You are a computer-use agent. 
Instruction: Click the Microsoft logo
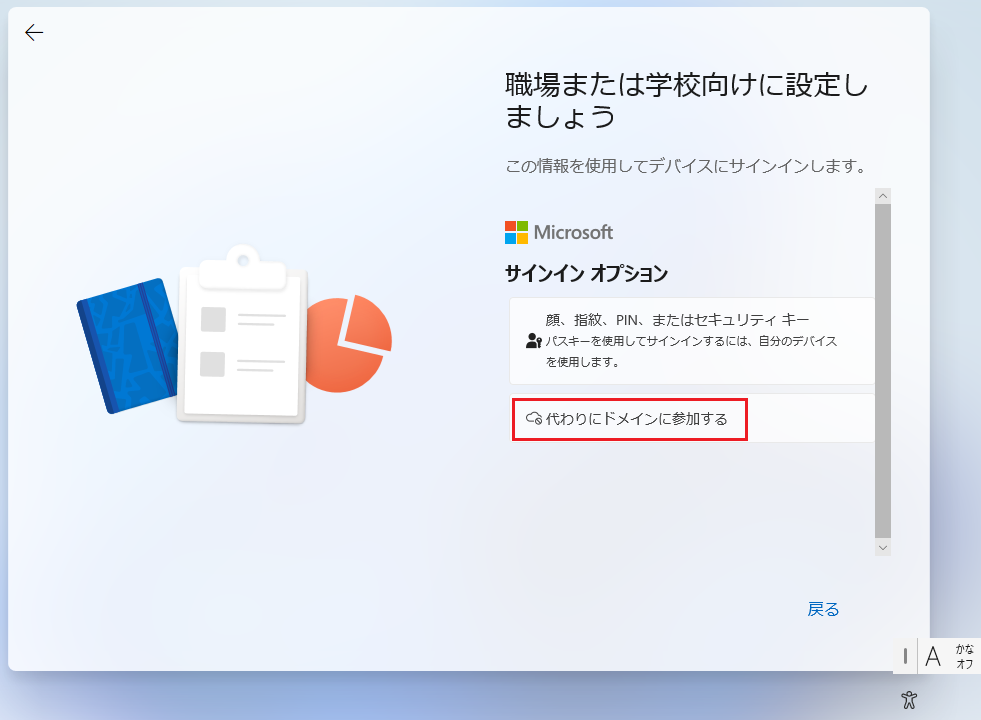(x=559, y=233)
